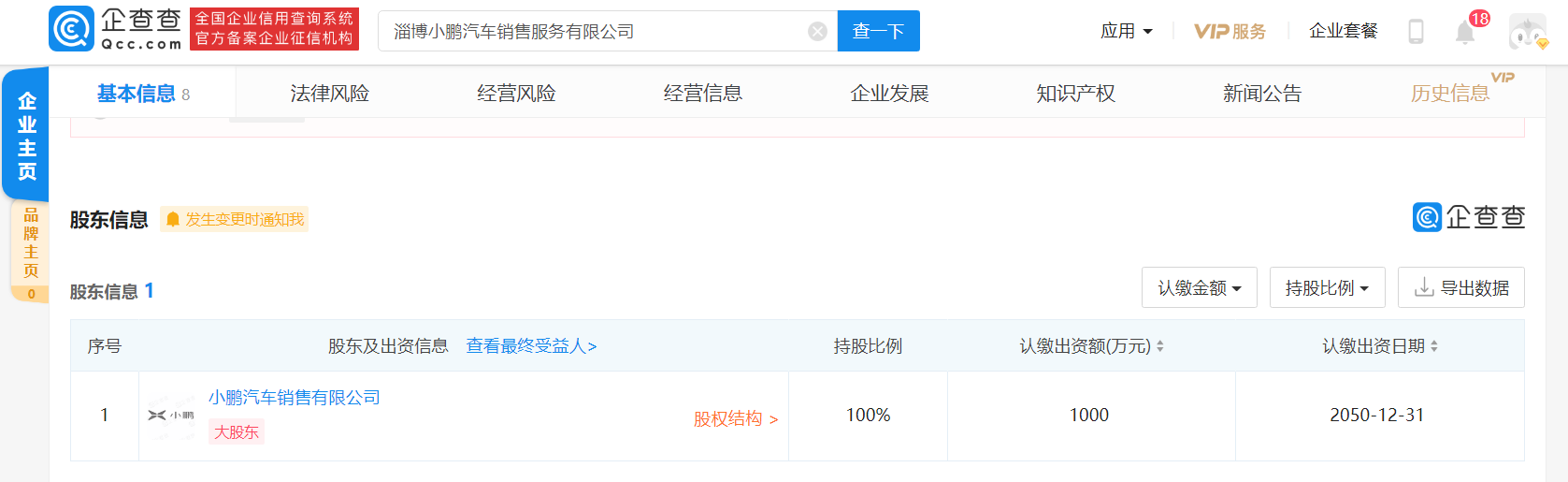
Task: Open 查看最终受益人 link
Action: pyautogui.click(x=531, y=346)
